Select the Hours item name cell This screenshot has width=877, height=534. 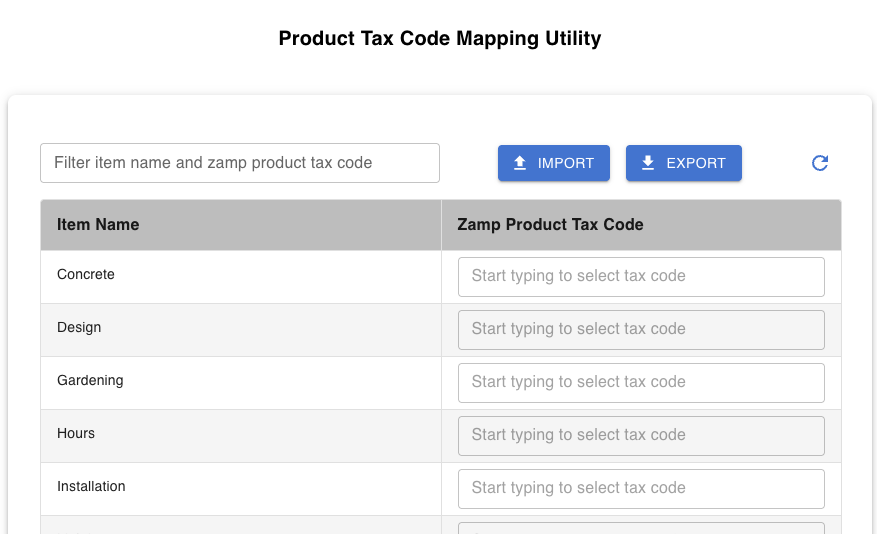(76, 434)
